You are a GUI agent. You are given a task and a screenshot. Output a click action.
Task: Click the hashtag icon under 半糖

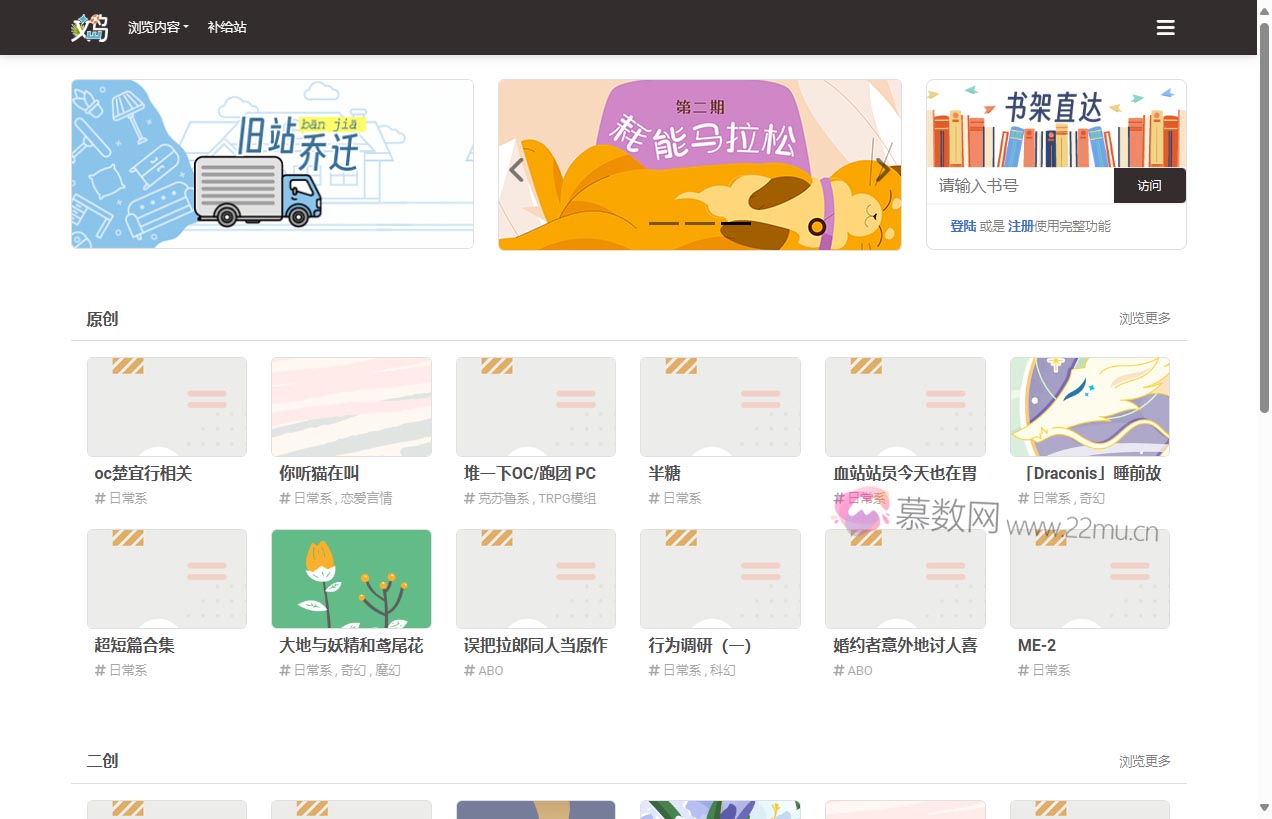click(654, 498)
